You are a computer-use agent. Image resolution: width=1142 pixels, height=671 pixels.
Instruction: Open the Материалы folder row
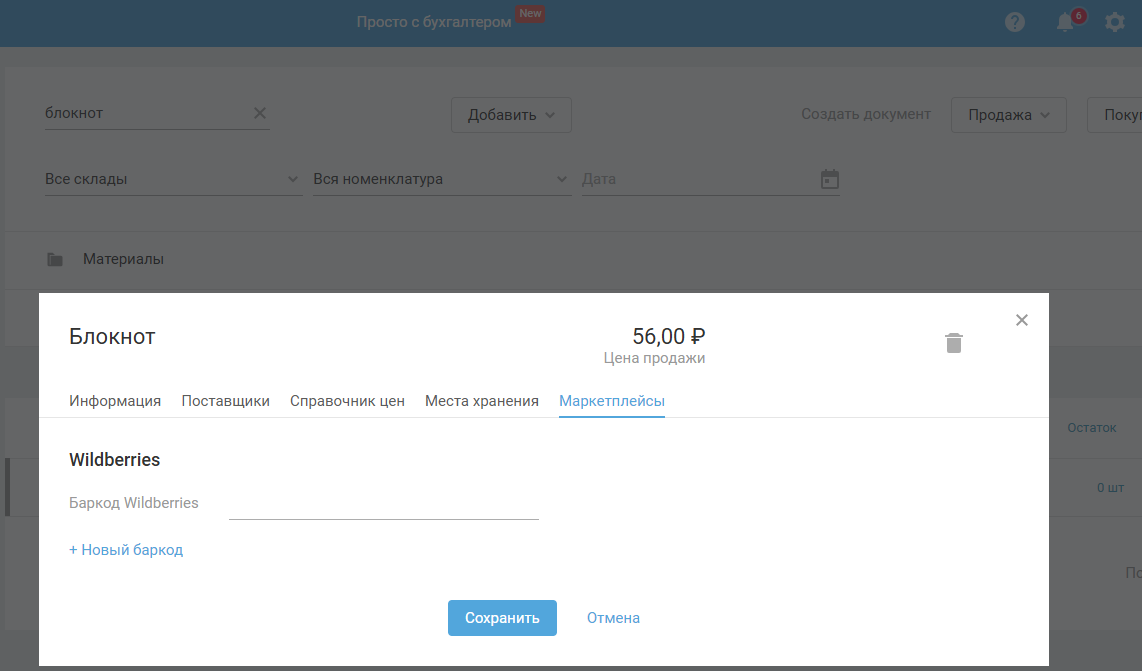573,259
